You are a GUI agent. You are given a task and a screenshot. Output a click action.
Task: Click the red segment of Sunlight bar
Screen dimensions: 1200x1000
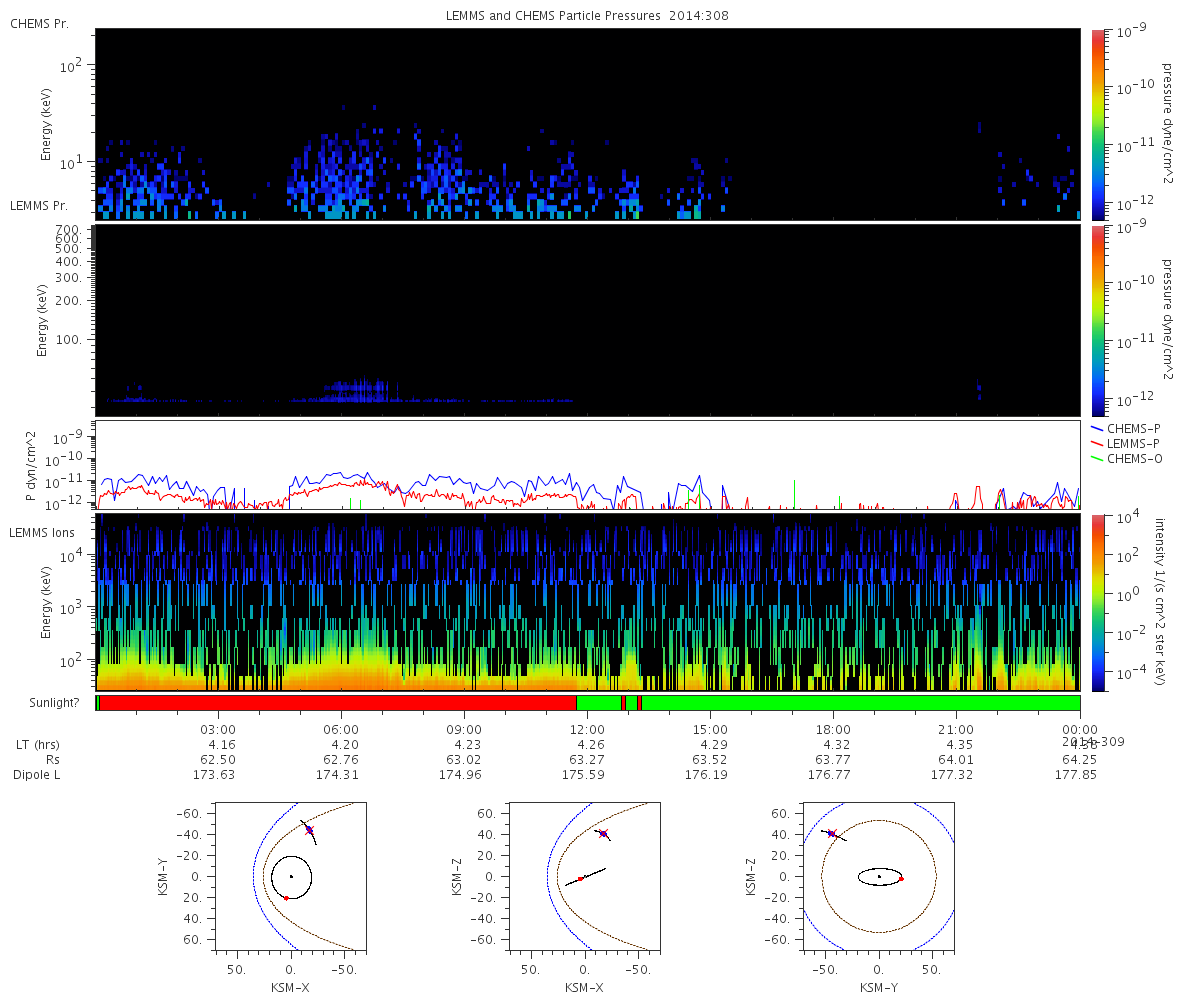pos(338,703)
